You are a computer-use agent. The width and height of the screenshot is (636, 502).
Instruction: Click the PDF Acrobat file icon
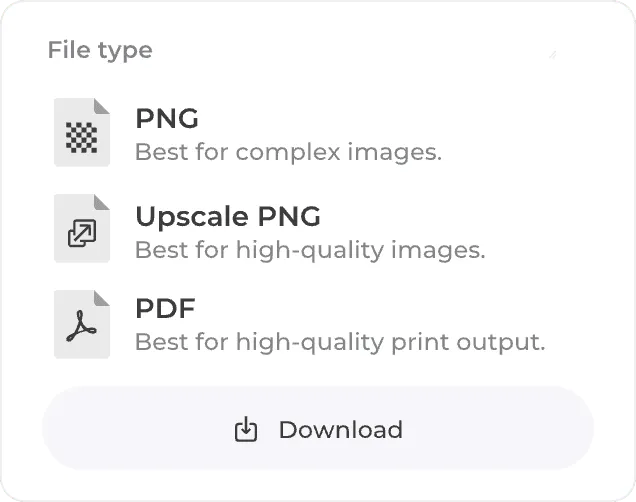[x=82, y=324]
